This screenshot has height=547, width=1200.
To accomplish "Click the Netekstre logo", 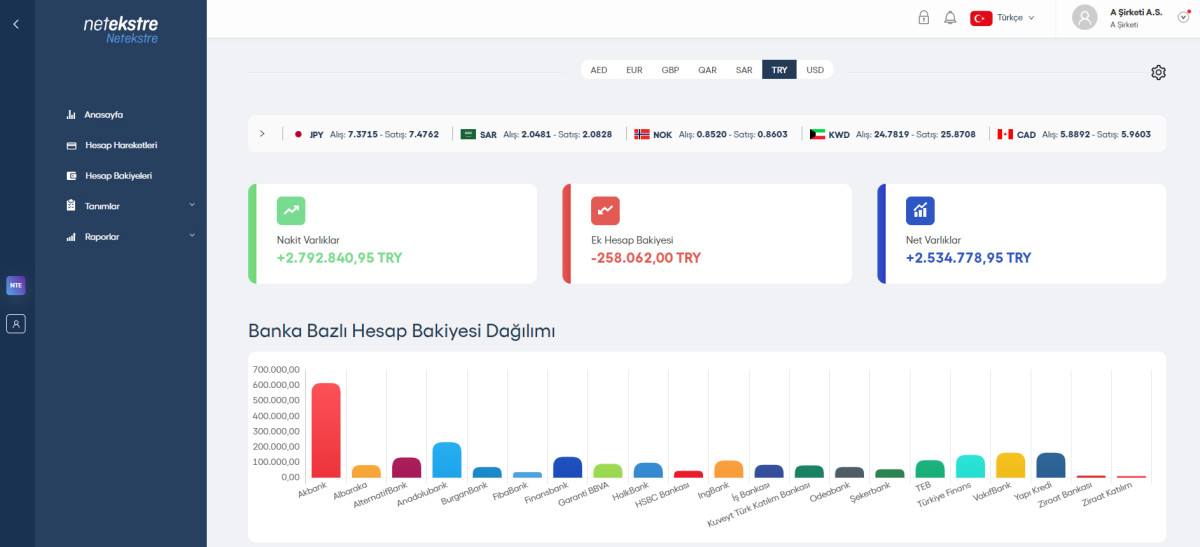I will 121,29.
